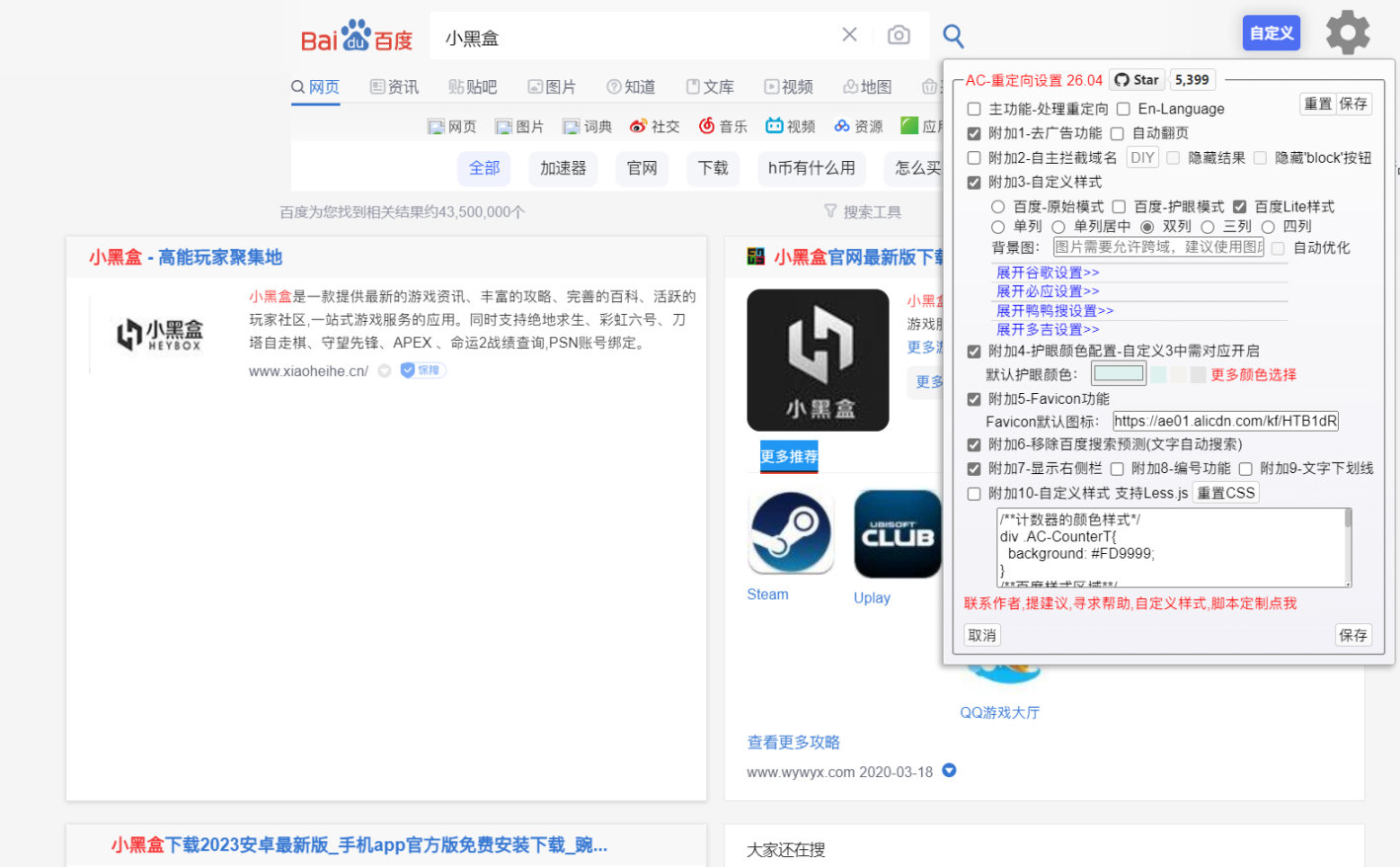1400x867 pixels.
Task: Click the GitHub Star badge
Action: point(1137,80)
